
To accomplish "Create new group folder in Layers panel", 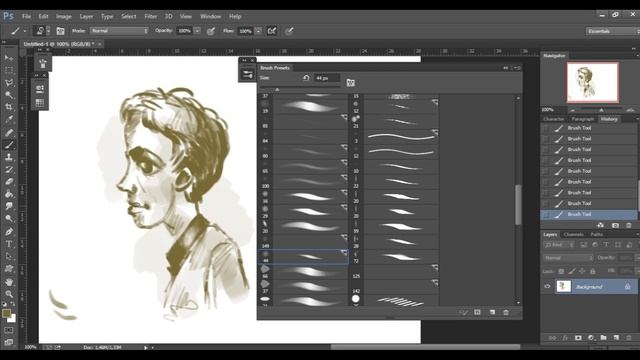I will [x=603, y=338].
